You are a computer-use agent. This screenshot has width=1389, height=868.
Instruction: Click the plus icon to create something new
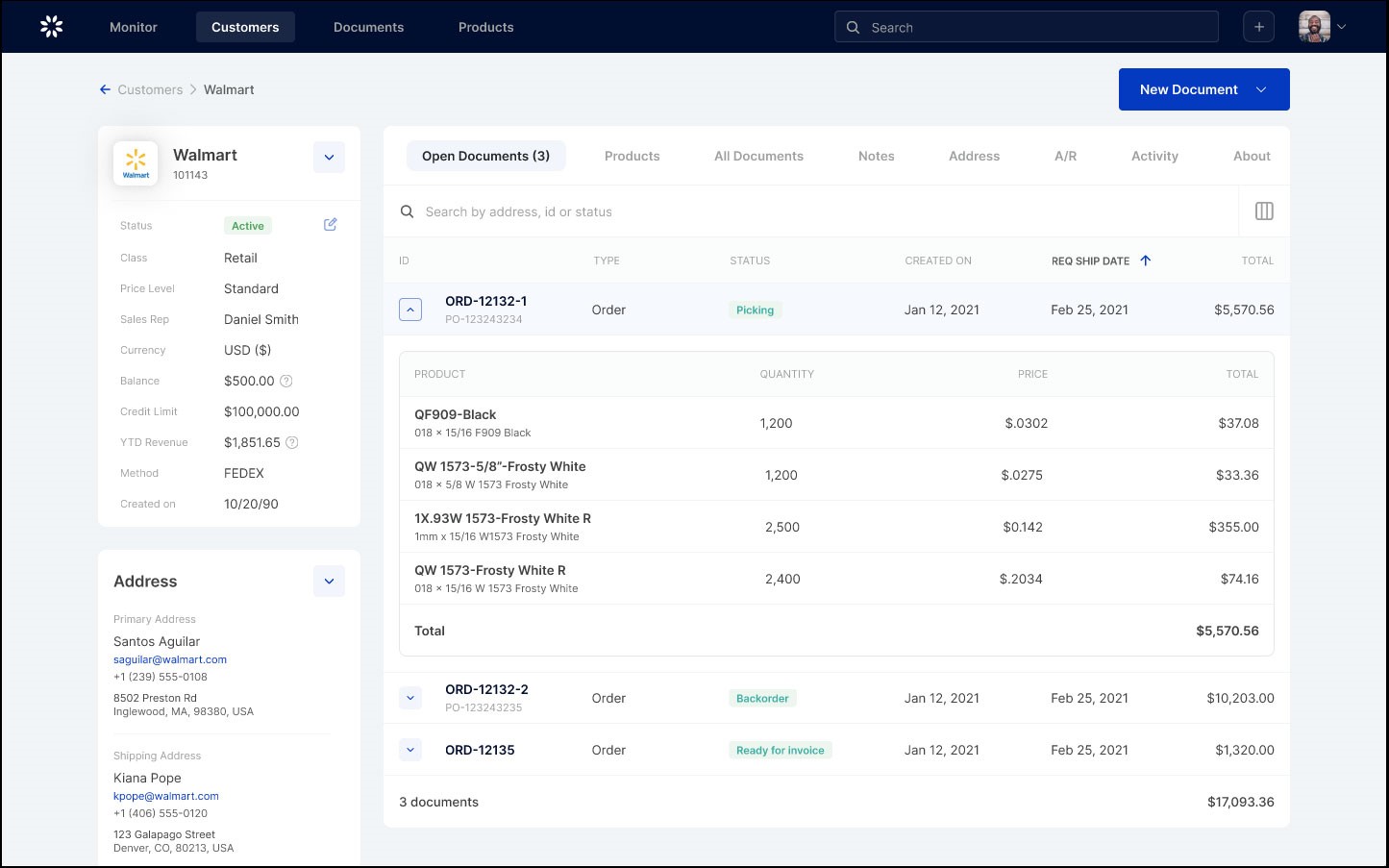click(x=1258, y=26)
